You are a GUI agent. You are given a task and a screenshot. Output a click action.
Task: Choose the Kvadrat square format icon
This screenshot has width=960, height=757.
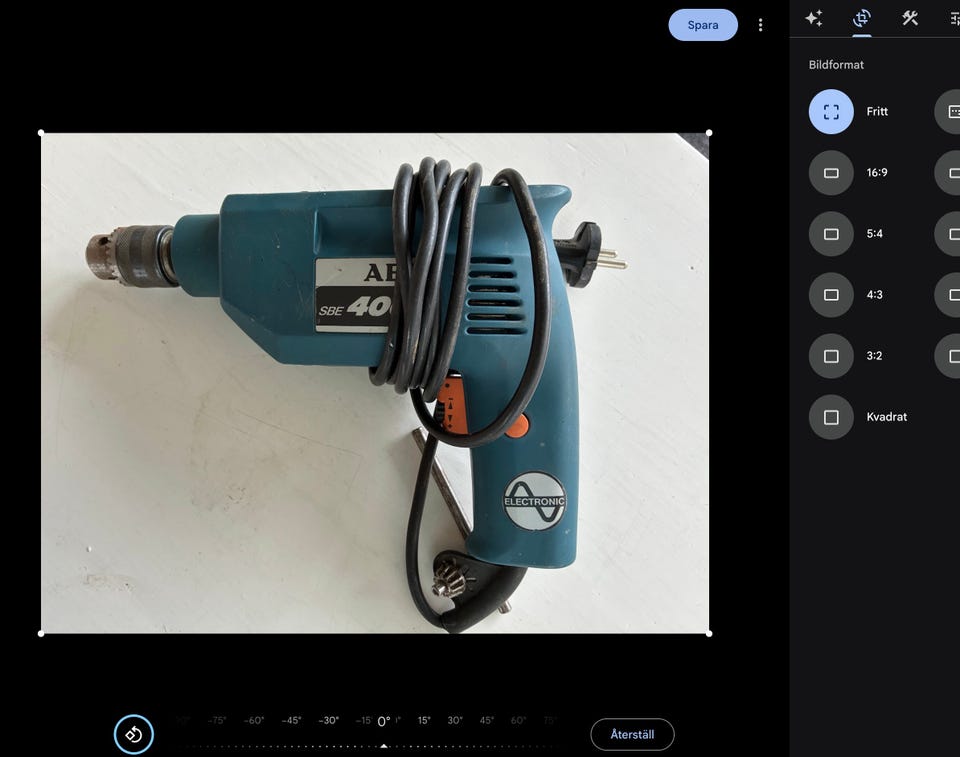click(x=831, y=417)
